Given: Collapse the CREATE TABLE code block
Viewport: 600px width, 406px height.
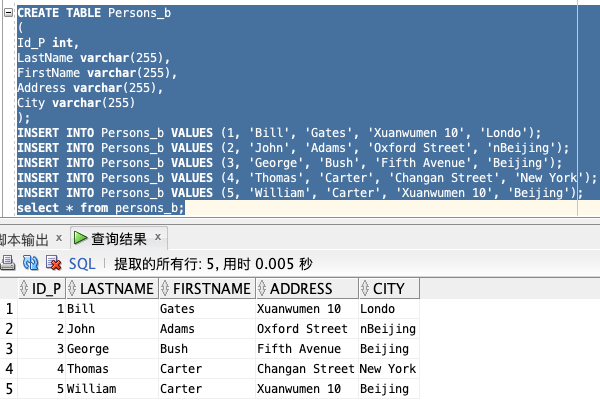Looking at the screenshot, I should 8,13.
